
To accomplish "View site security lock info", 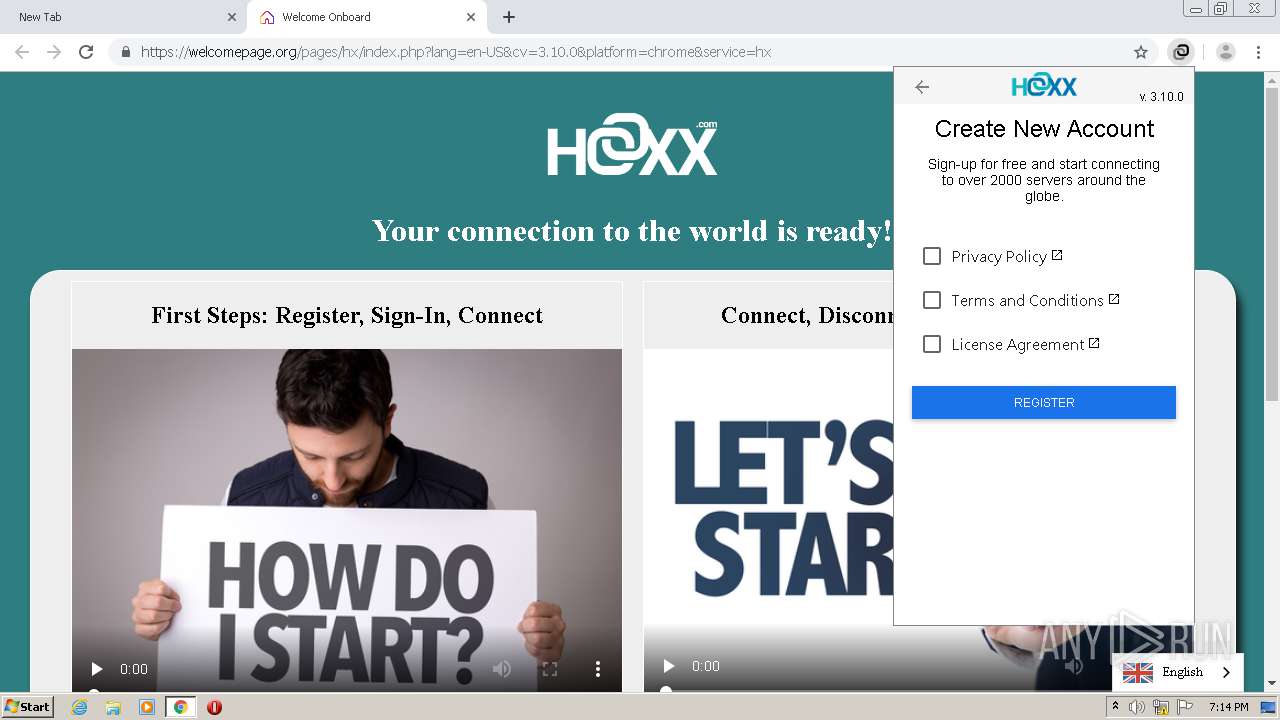I will pyautogui.click(x=126, y=52).
